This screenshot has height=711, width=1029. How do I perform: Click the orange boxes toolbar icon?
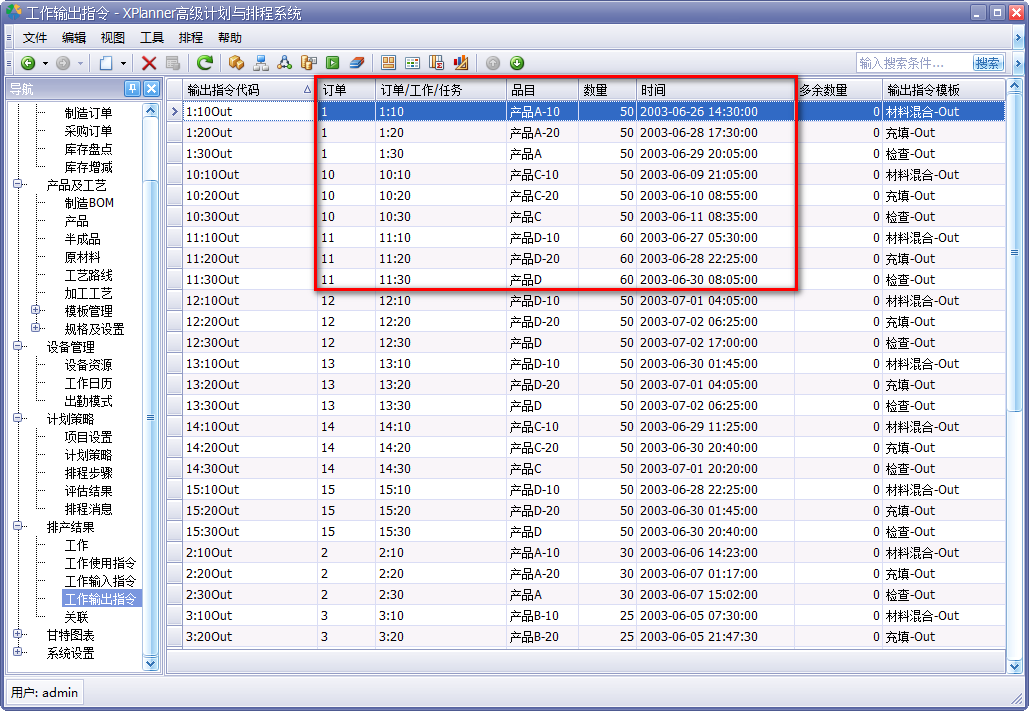point(236,63)
